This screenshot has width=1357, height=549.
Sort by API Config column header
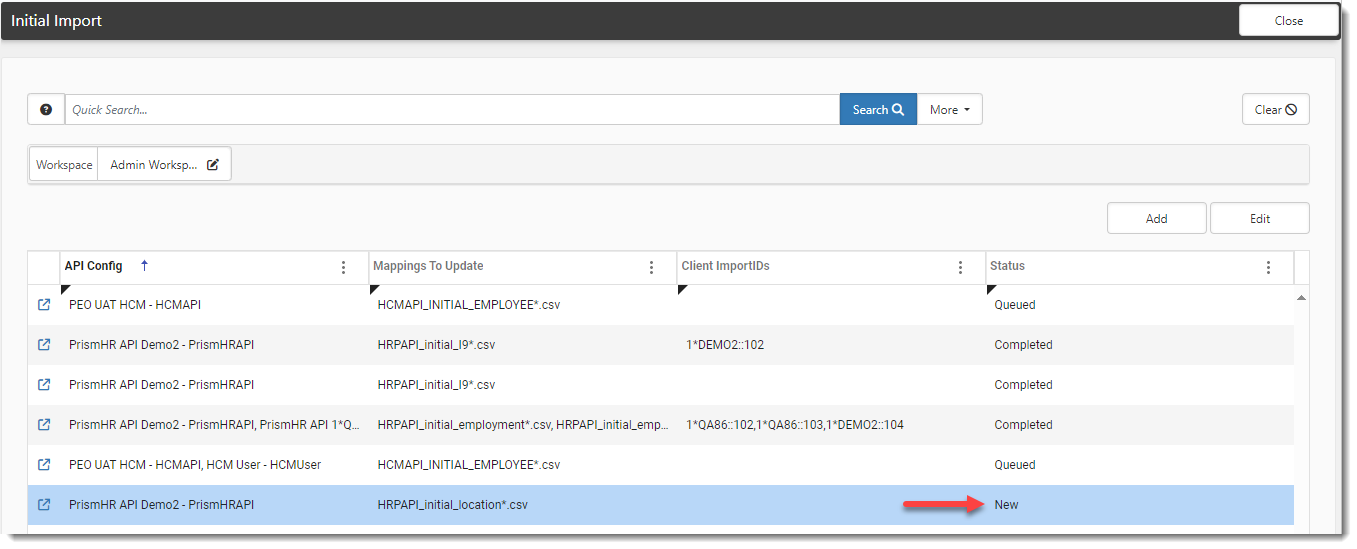pyautogui.click(x=94, y=266)
